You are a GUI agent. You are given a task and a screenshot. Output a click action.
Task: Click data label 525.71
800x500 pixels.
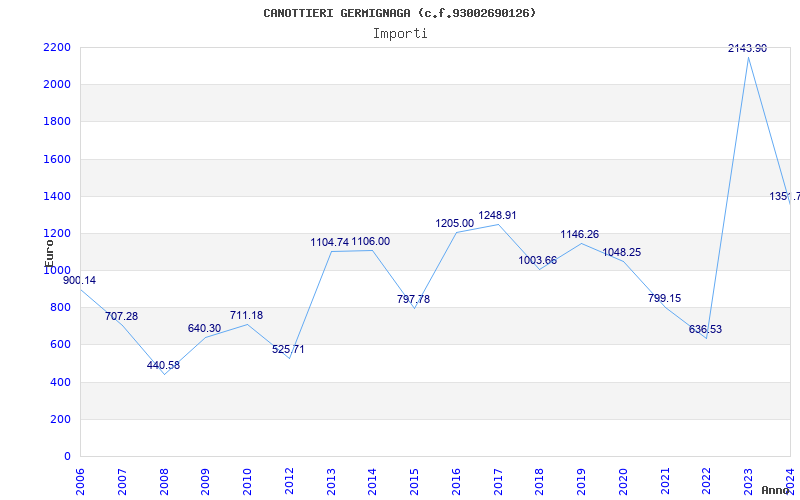point(288,349)
